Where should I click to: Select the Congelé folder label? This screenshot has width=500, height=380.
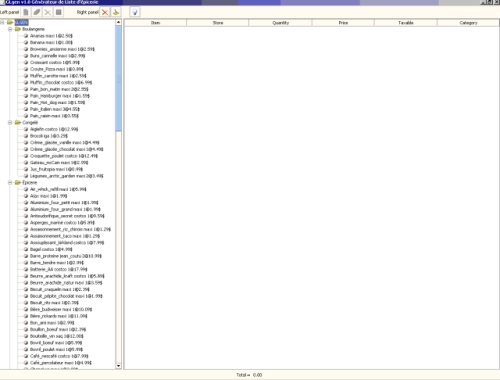click(x=30, y=122)
